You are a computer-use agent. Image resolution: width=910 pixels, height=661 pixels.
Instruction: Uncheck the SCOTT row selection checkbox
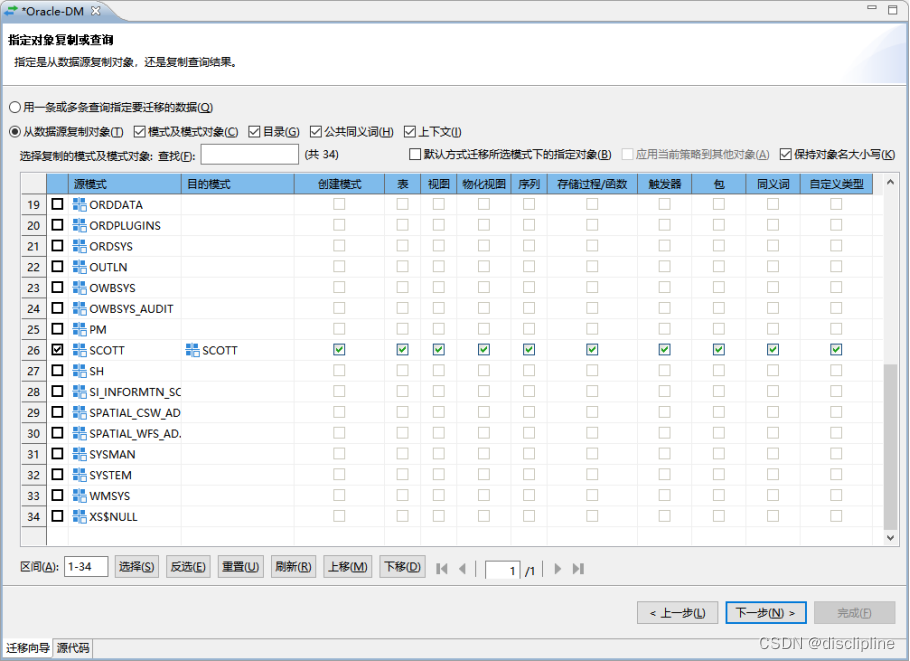click(x=57, y=349)
